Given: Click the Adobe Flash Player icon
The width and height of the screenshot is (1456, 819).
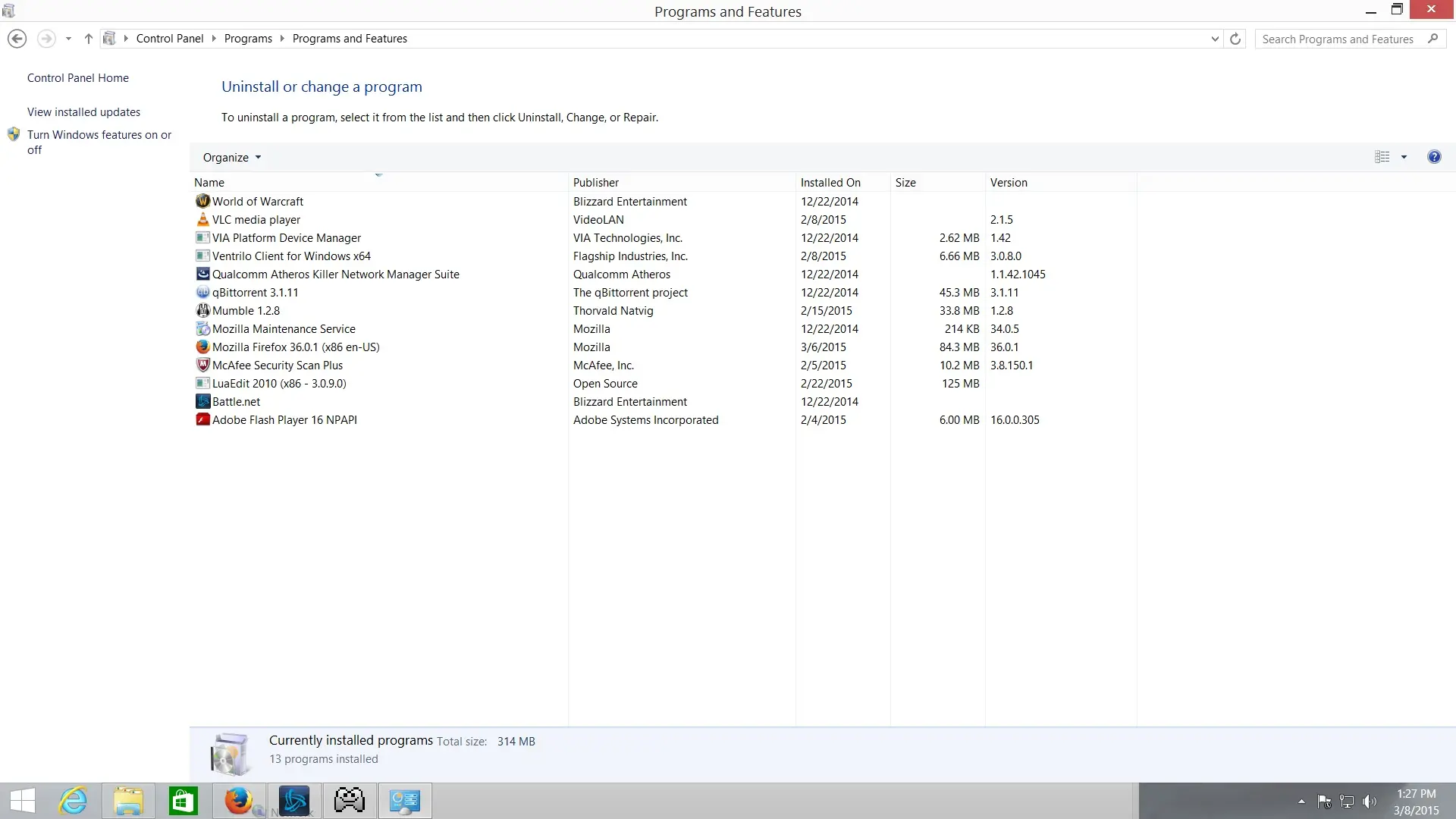Looking at the screenshot, I should coord(202,420).
